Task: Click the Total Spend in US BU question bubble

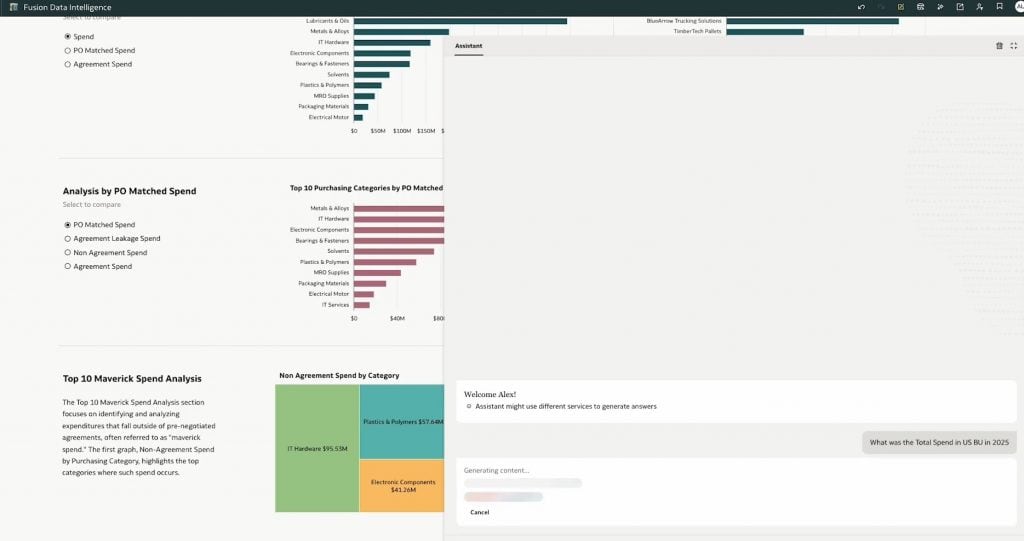Action: point(939,442)
